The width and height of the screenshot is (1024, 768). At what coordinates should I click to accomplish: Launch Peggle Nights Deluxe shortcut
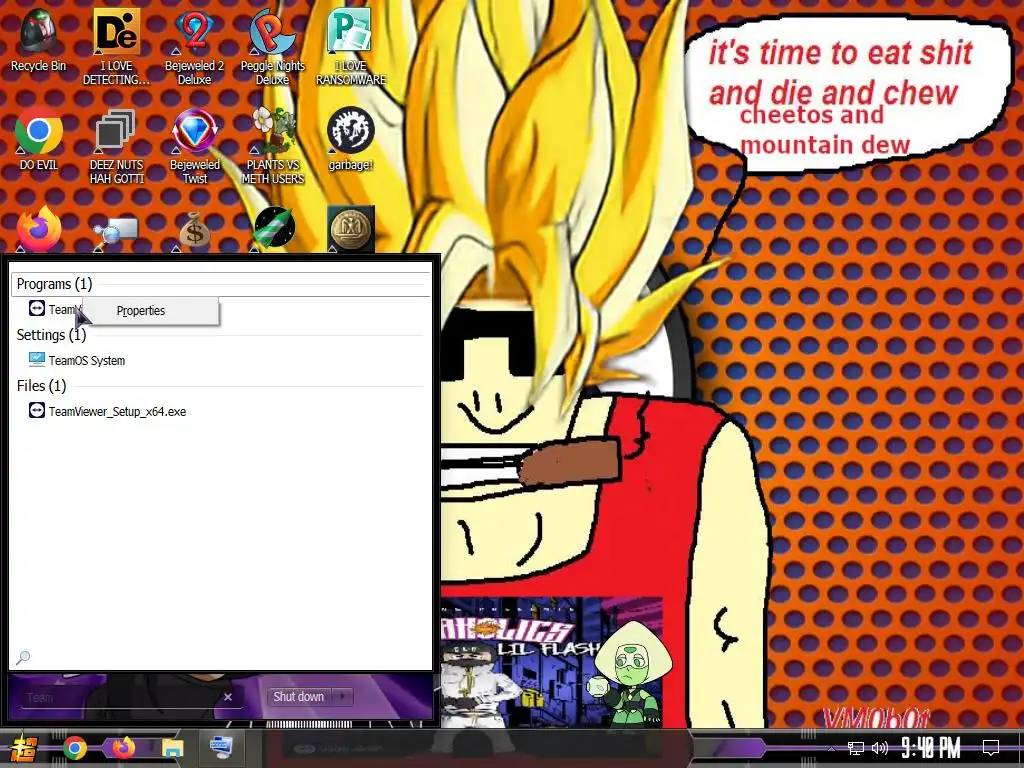coord(272,47)
